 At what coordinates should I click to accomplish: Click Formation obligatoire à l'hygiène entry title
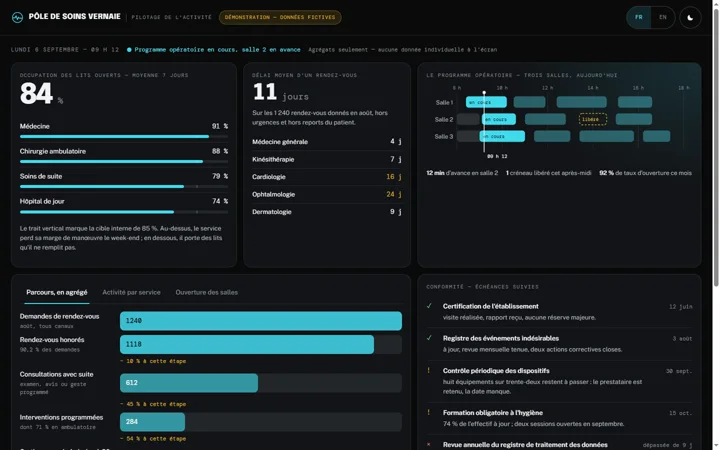[493, 413]
